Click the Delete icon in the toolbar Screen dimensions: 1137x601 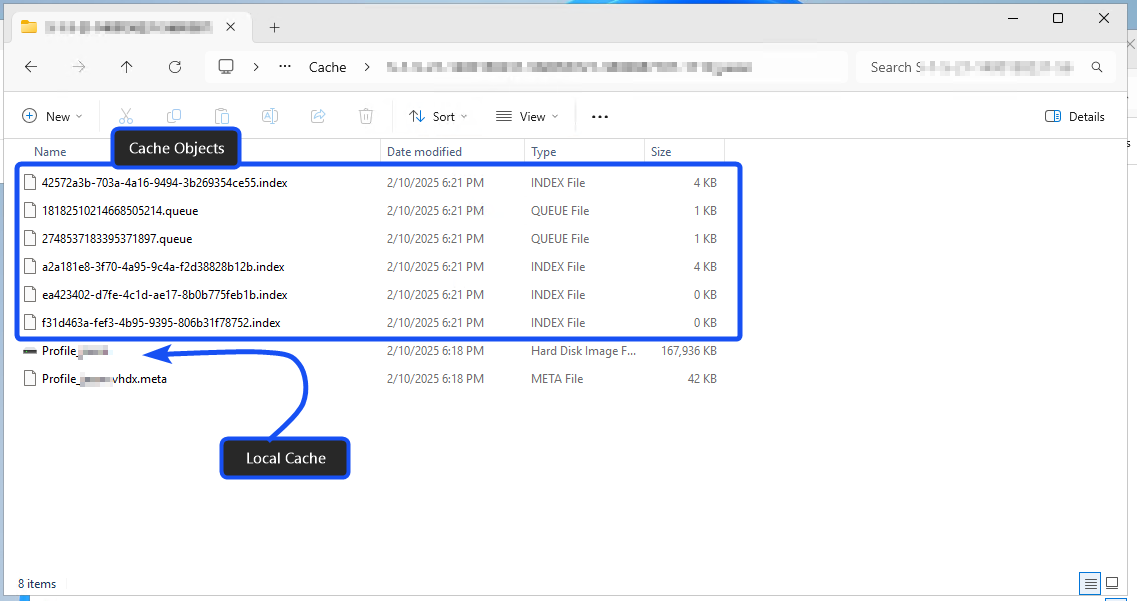pos(366,116)
